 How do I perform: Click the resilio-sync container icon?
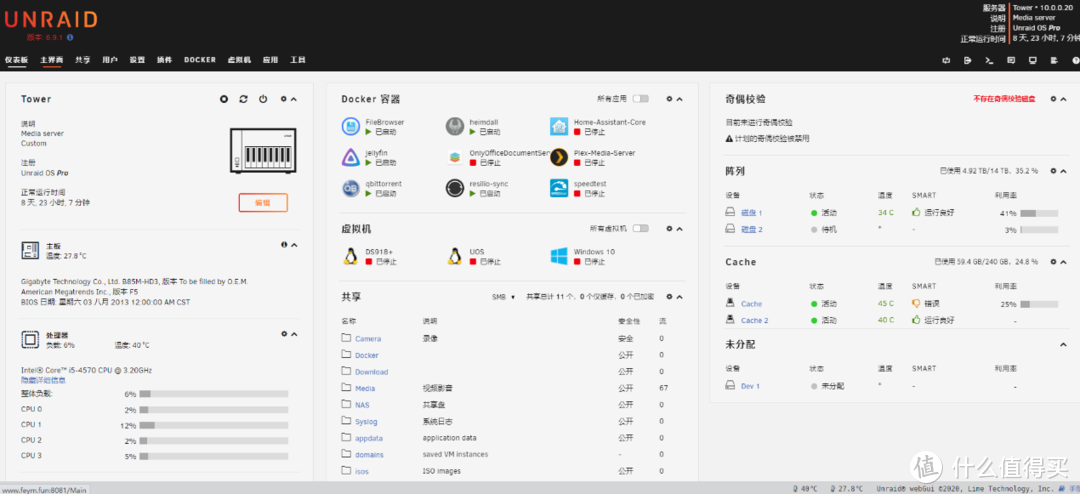[455, 188]
